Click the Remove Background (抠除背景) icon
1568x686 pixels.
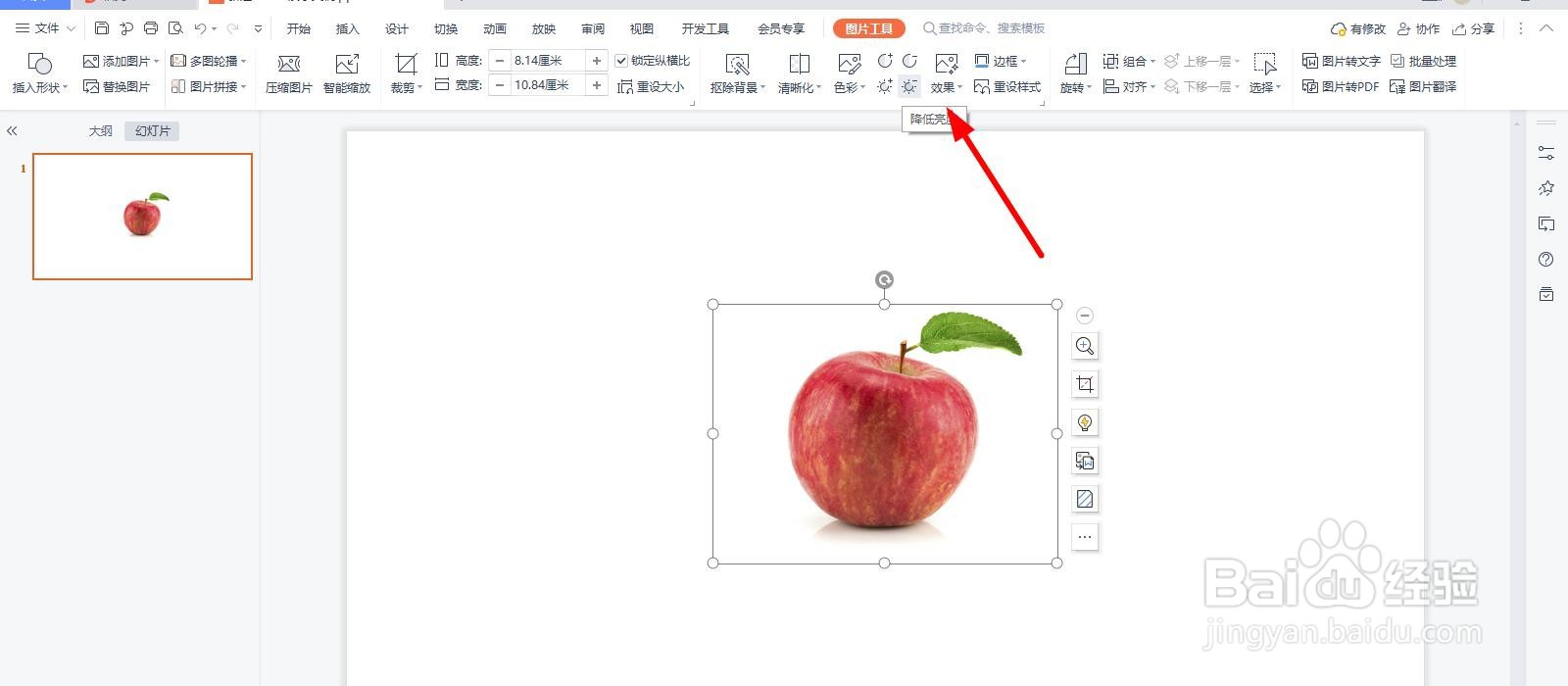coord(737,66)
